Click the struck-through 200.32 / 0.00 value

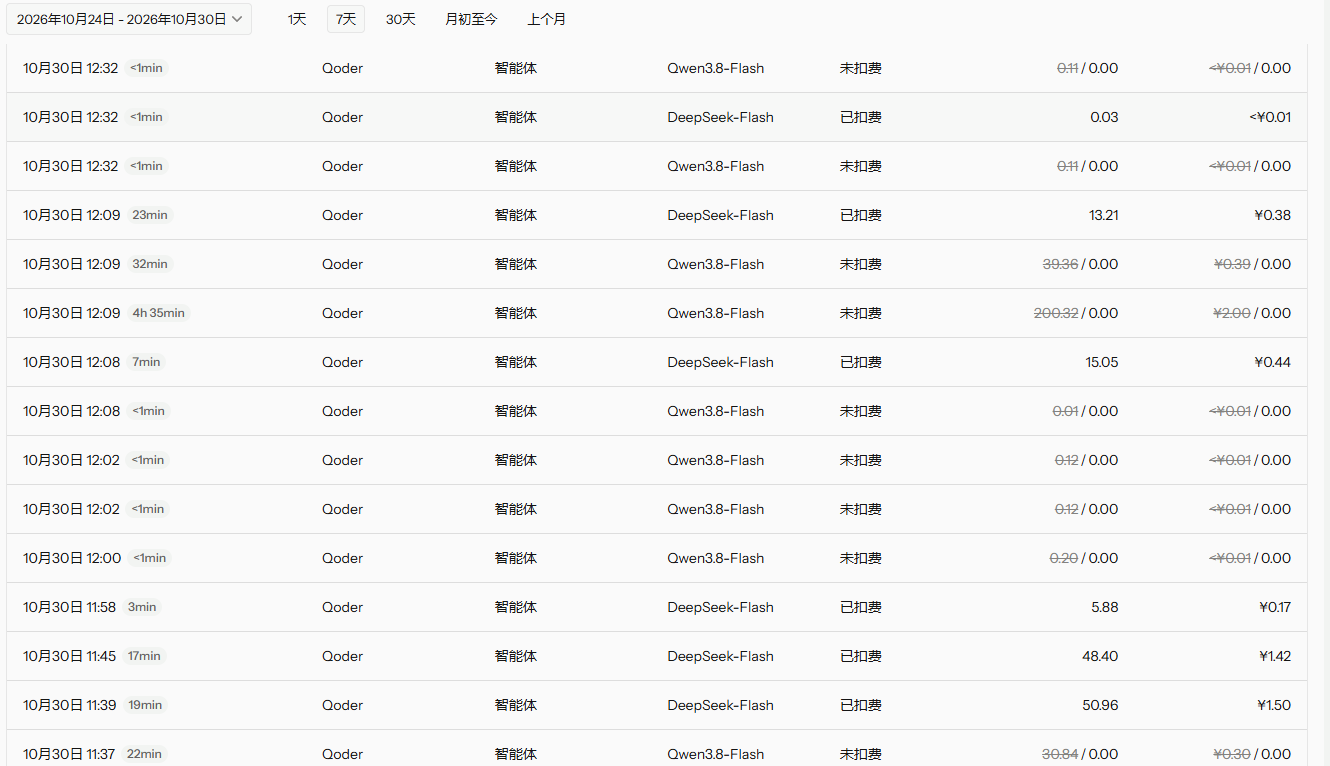[1076, 313]
